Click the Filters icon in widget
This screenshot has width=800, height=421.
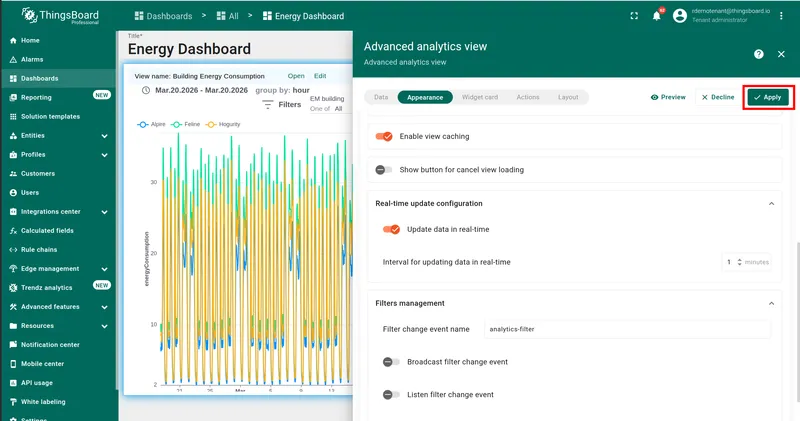pyautogui.click(x=267, y=105)
